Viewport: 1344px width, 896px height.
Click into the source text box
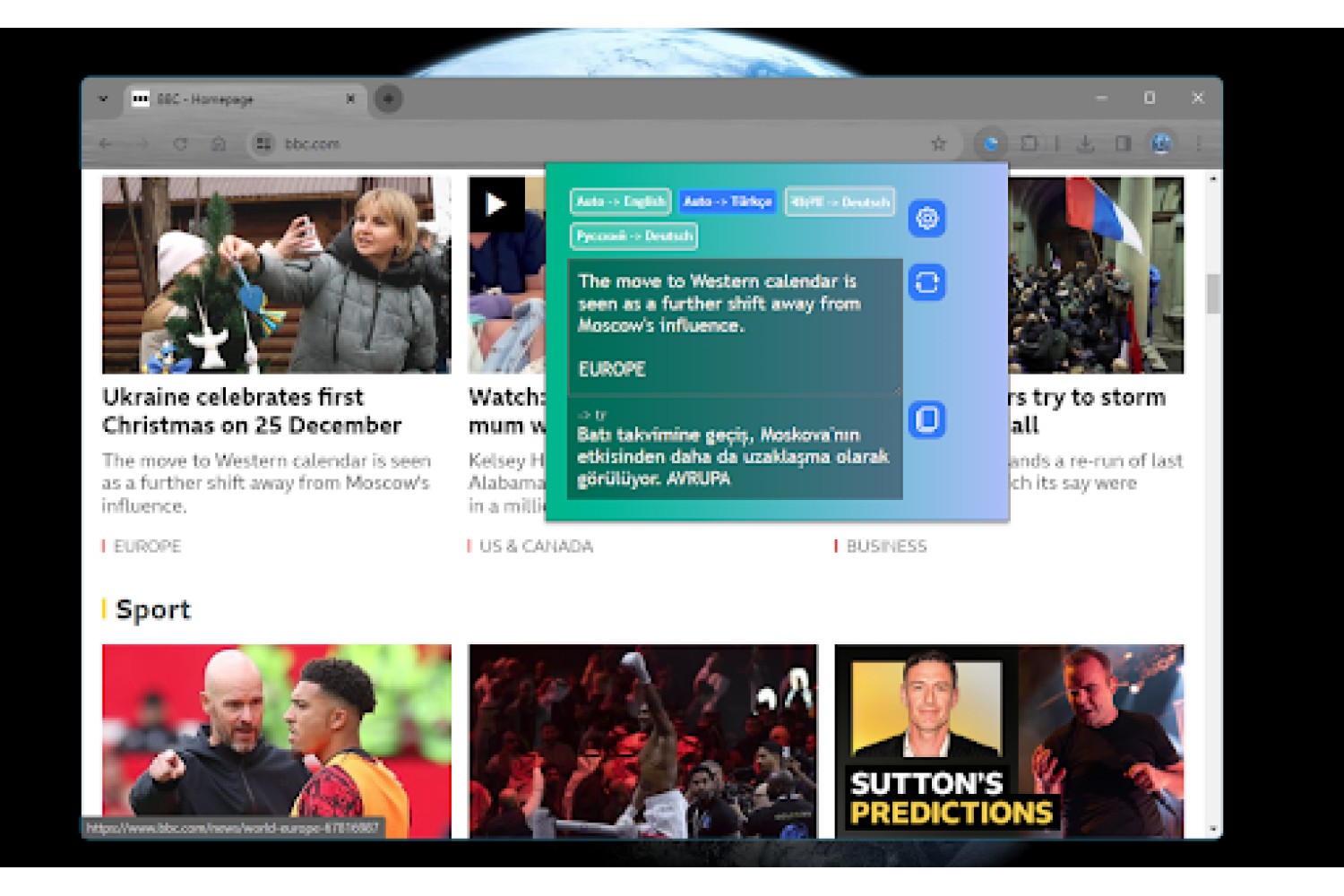click(x=735, y=327)
